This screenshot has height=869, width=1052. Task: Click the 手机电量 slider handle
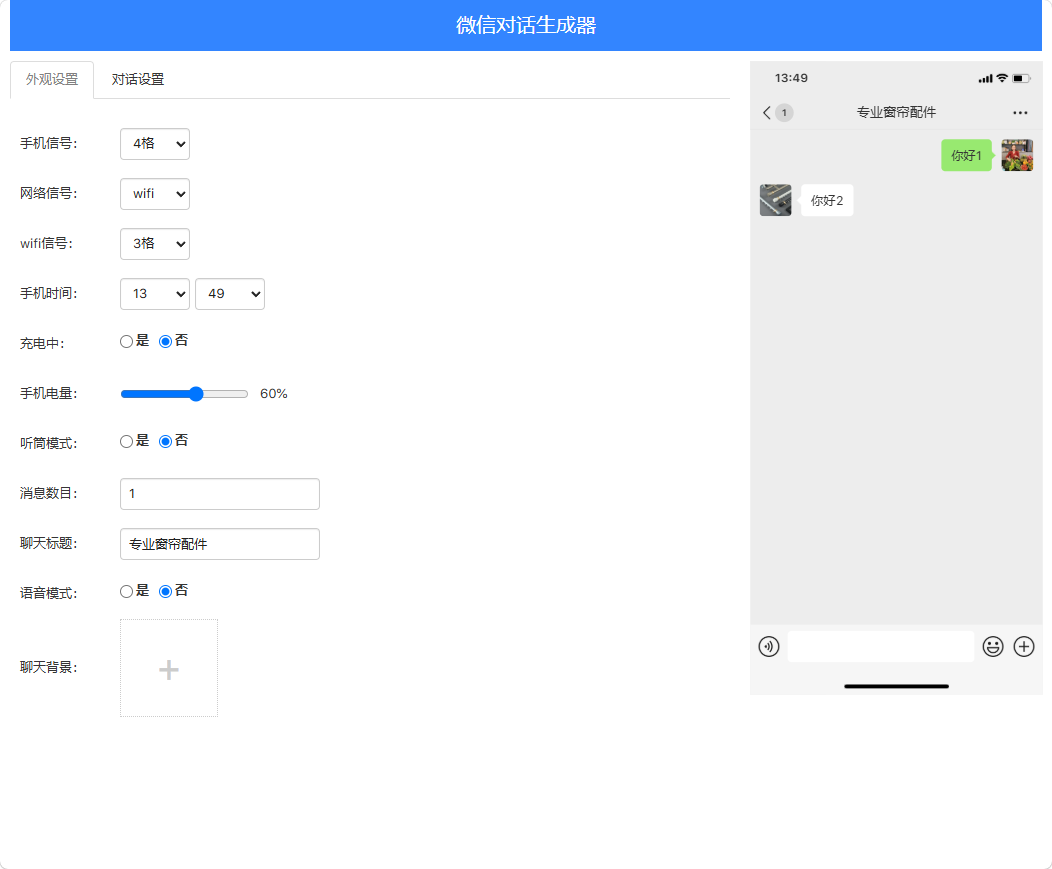[196, 394]
